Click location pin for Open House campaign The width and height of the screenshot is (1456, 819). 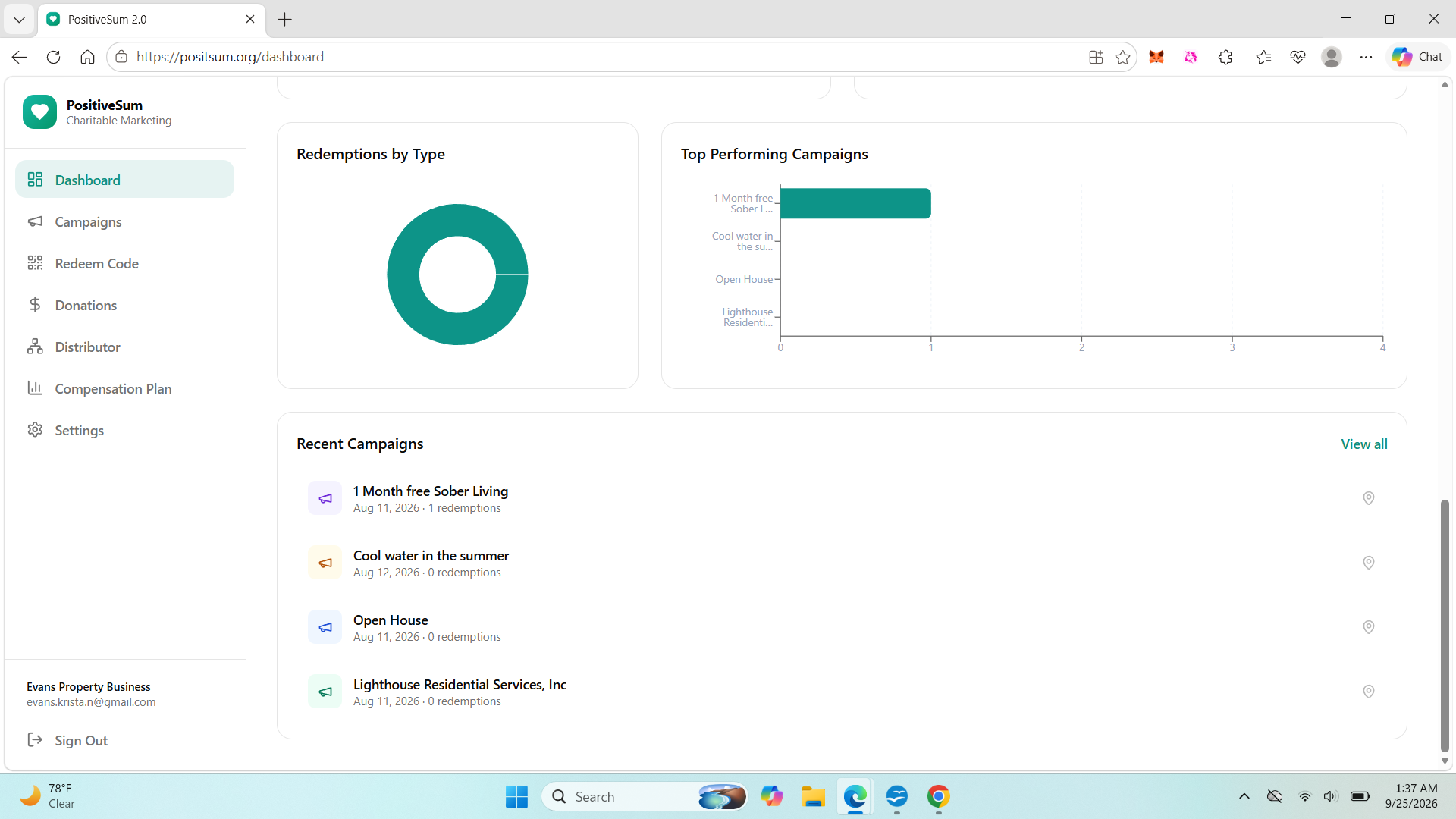coord(1368,627)
